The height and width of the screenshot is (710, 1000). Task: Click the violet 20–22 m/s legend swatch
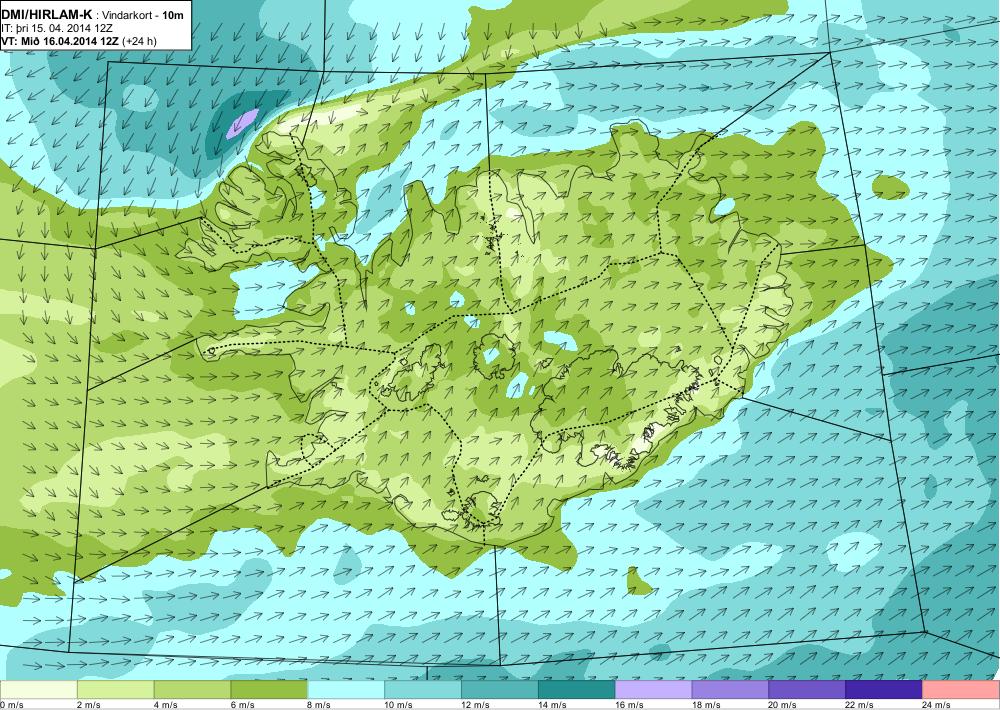[x=807, y=690]
